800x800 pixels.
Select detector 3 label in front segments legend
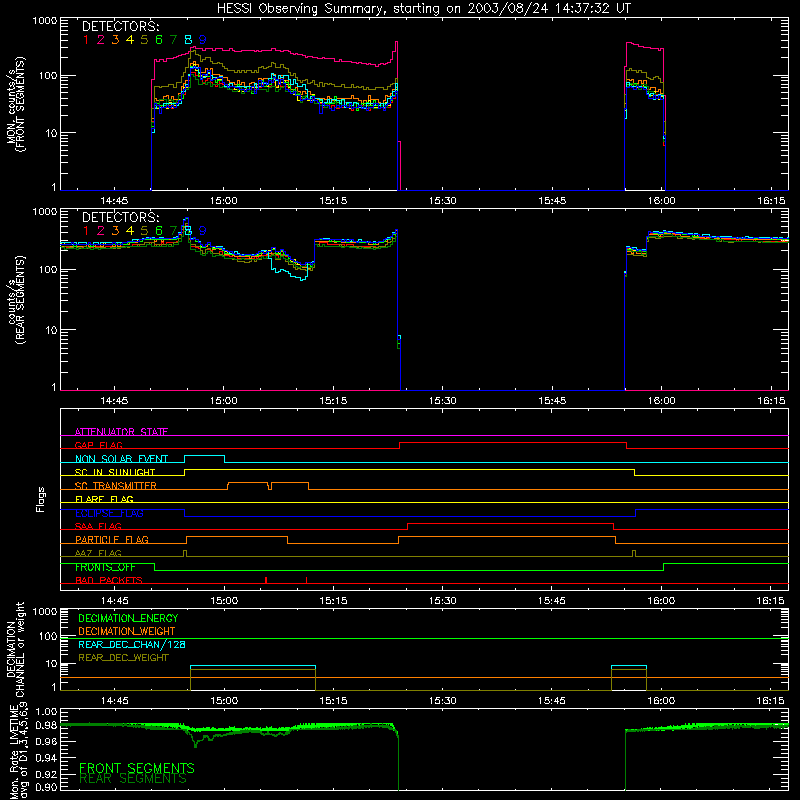point(115,40)
